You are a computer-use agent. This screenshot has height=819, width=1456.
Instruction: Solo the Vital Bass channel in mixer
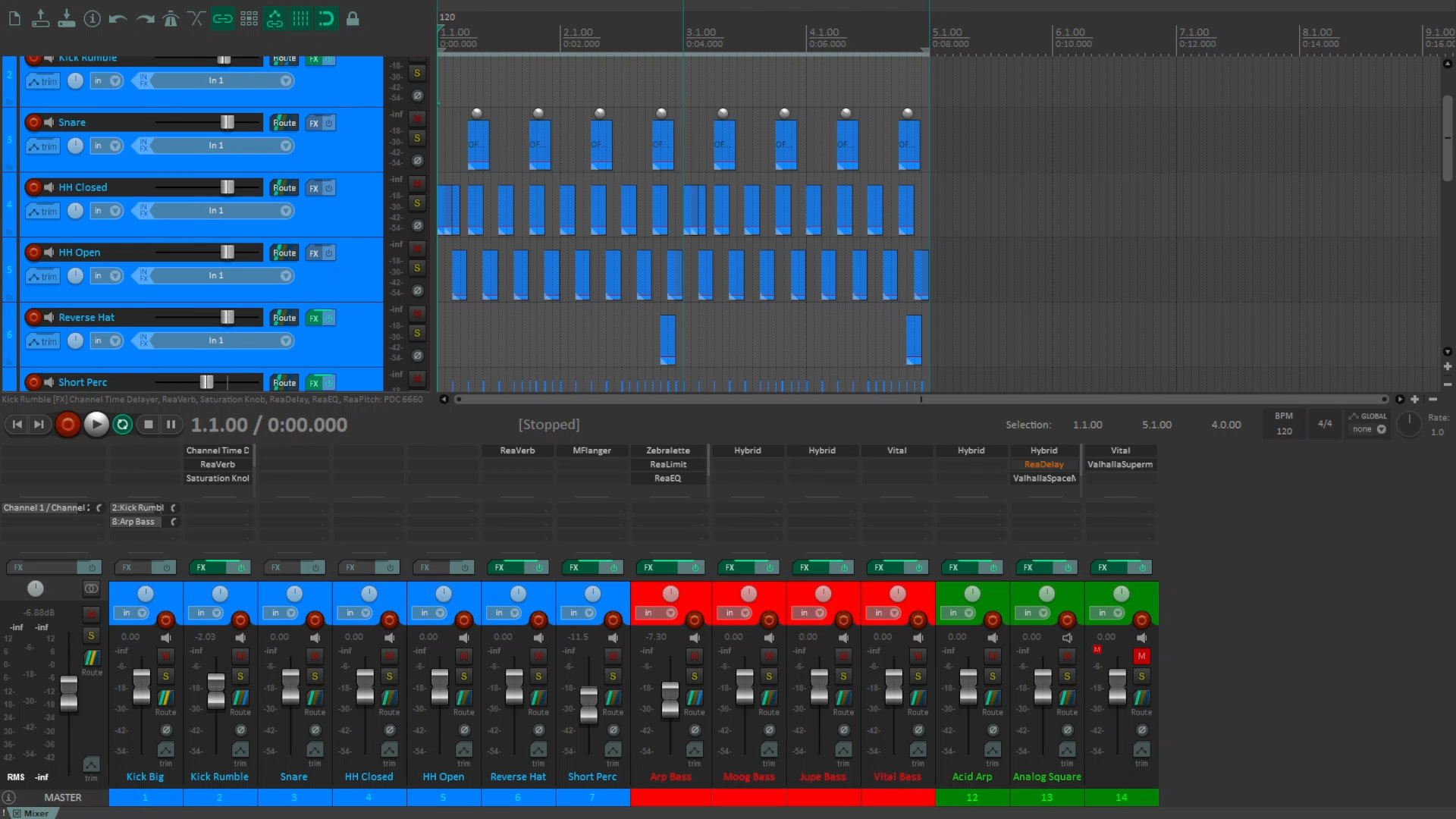(917, 676)
